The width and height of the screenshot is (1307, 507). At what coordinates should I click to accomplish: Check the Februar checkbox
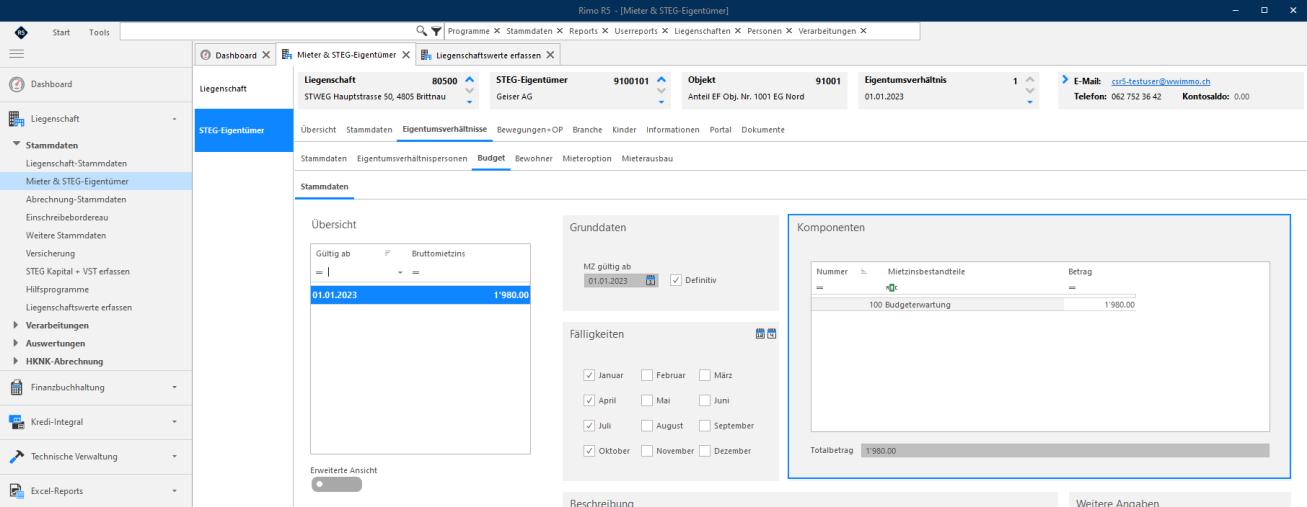pyautogui.click(x=647, y=375)
